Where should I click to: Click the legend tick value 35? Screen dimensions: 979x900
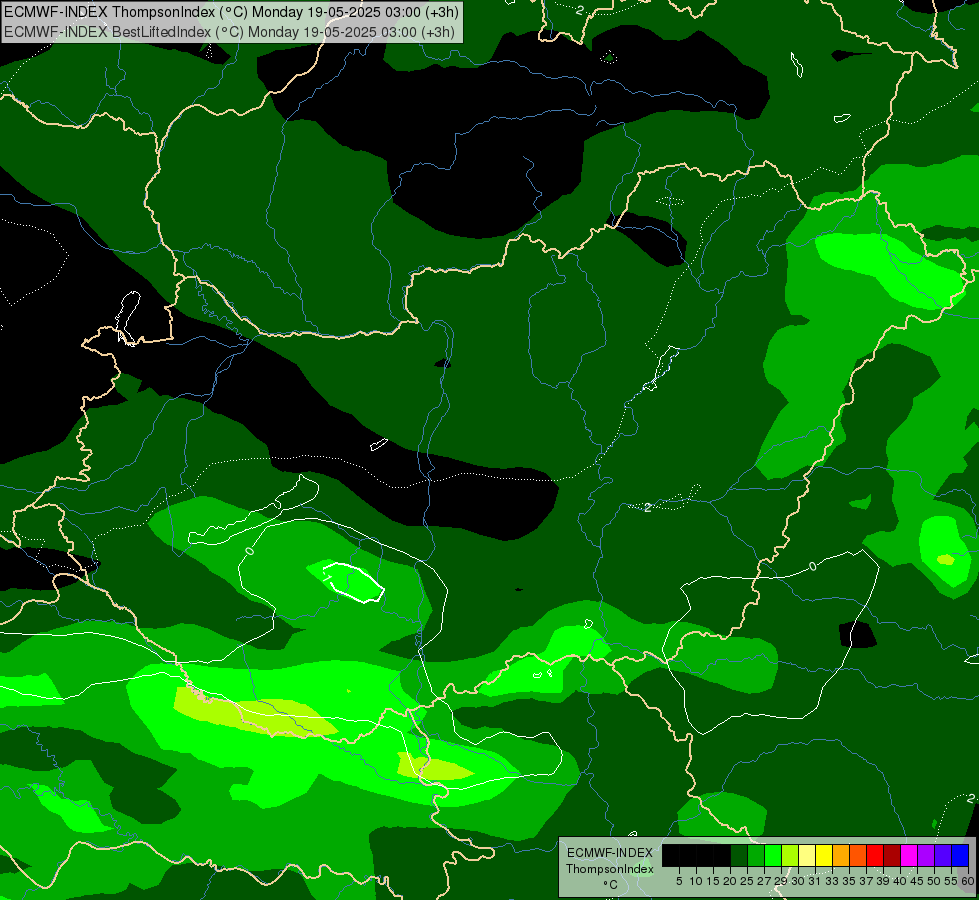tap(850, 881)
